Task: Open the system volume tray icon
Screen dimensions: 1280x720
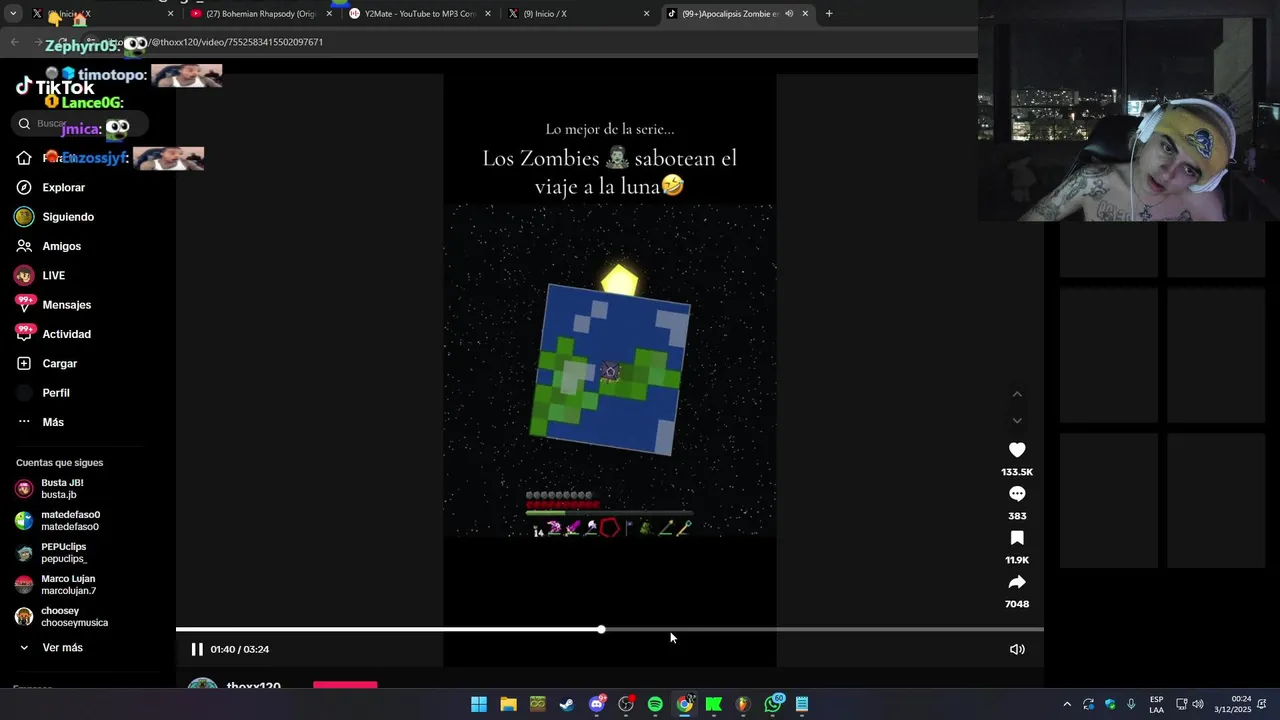Action: [1198, 704]
